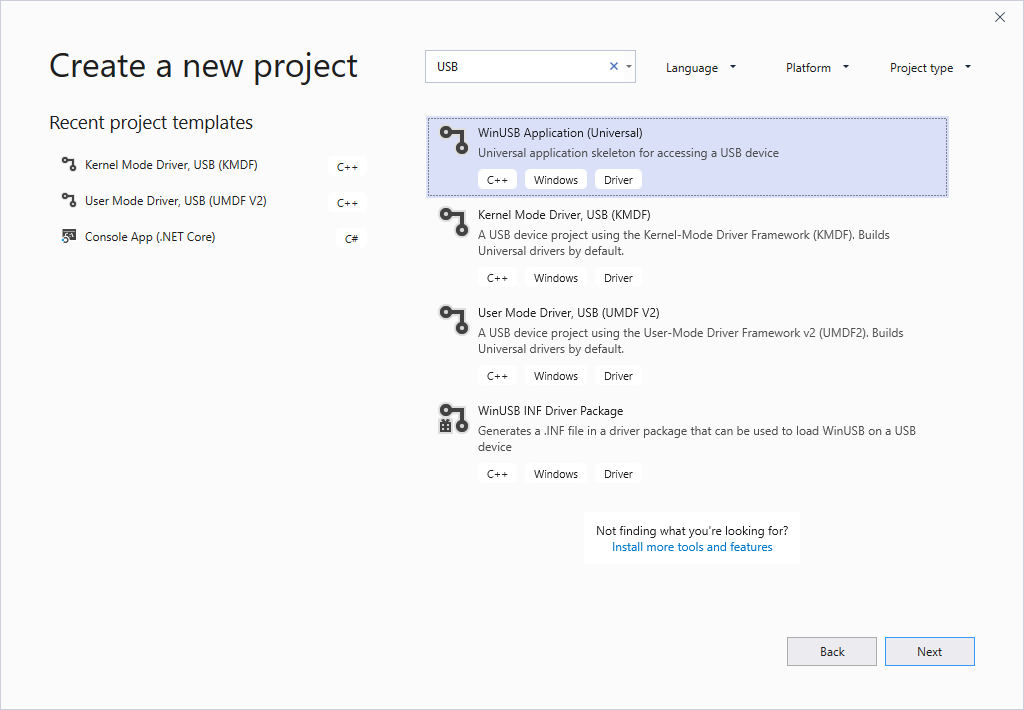This screenshot has width=1024, height=710.
Task: Click the WinUSB INF Driver Package icon
Action: tap(453, 418)
